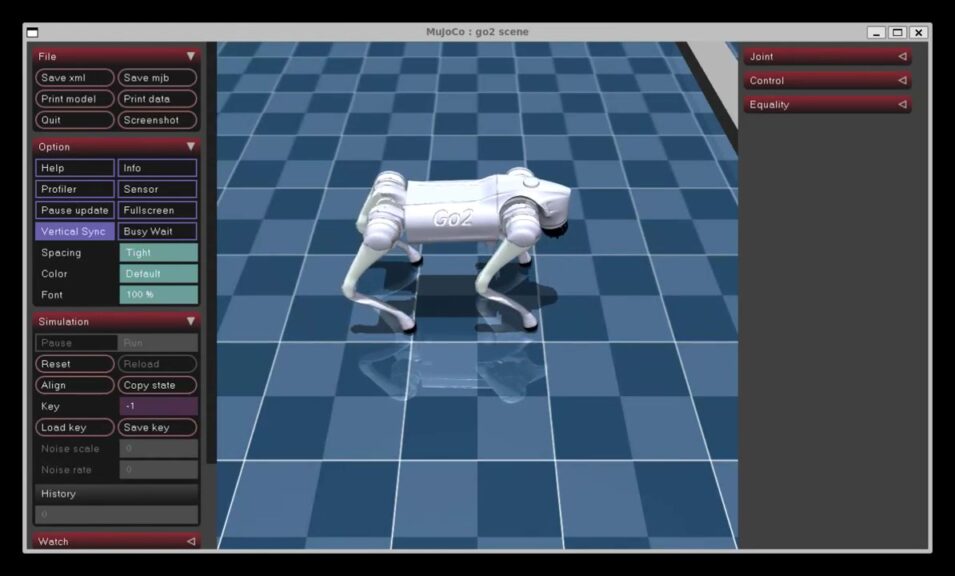Expand the Equality panel
Screen dimensions: 955x576
(x=901, y=105)
